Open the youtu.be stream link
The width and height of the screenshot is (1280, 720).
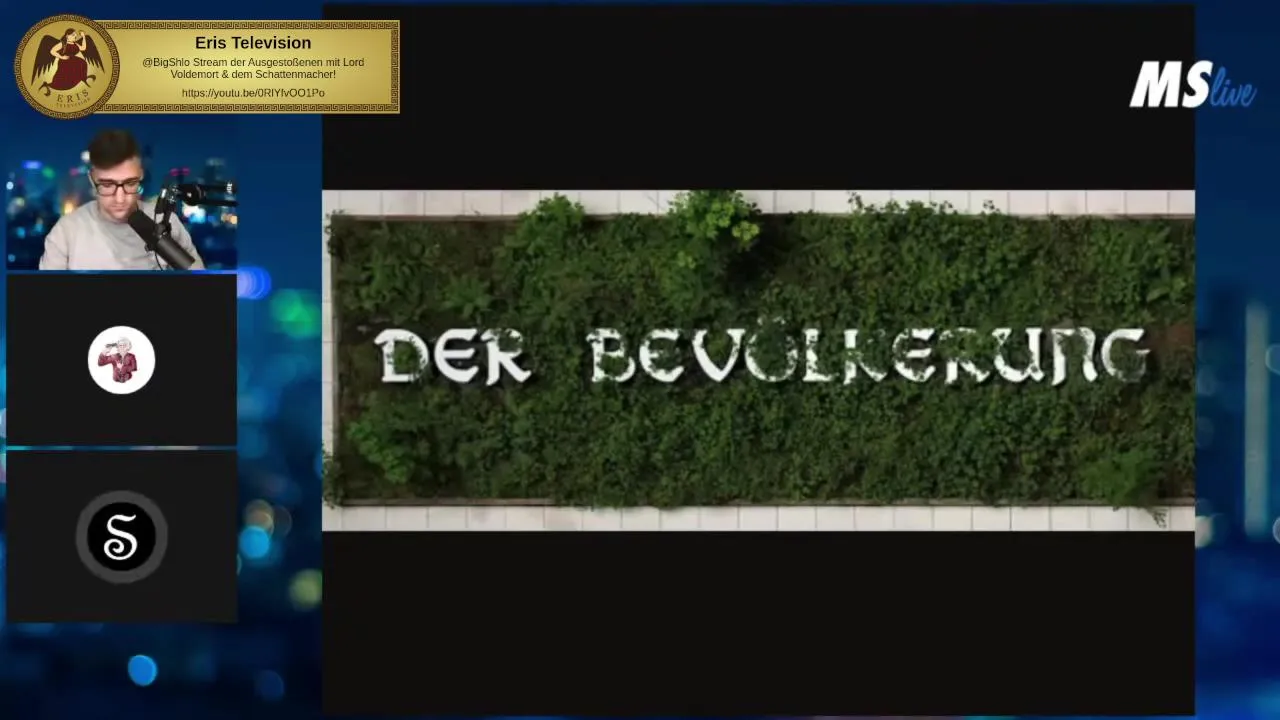pyautogui.click(x=253, y=93)
